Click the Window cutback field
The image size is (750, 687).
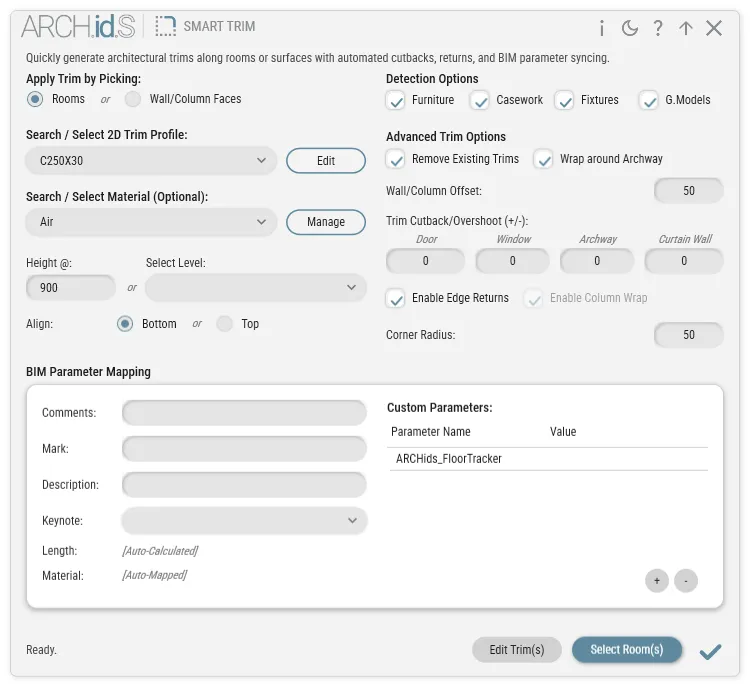[512, 261]
